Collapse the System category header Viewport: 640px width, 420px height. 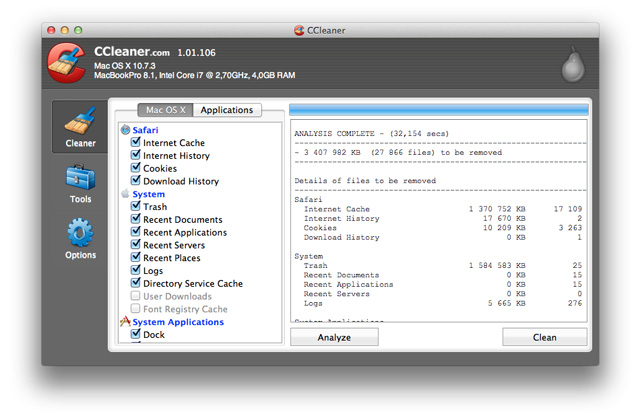click(149, 194)
